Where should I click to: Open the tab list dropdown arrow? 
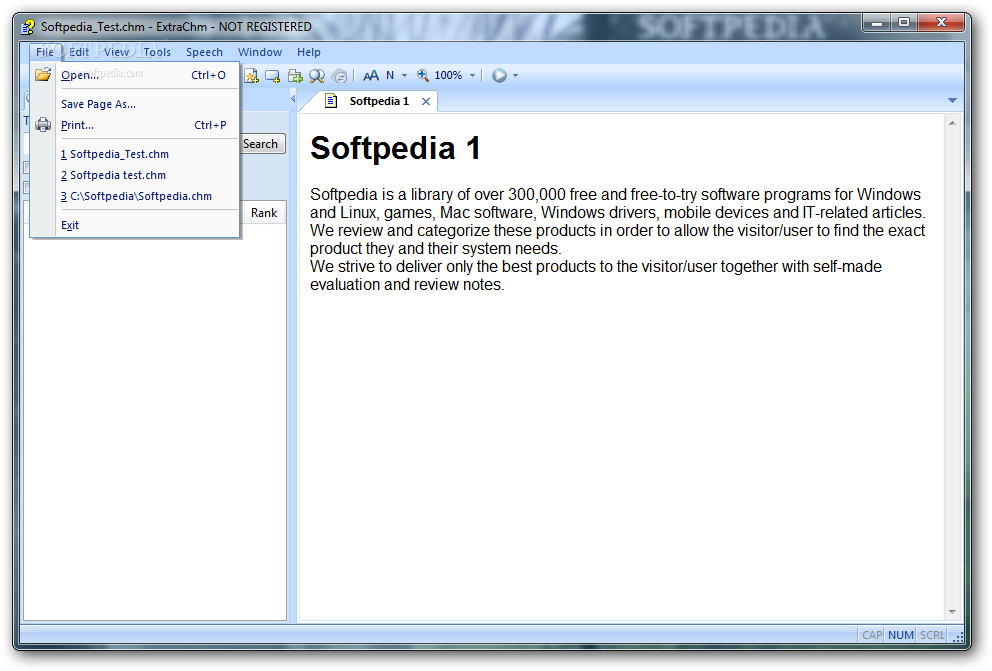952,101
